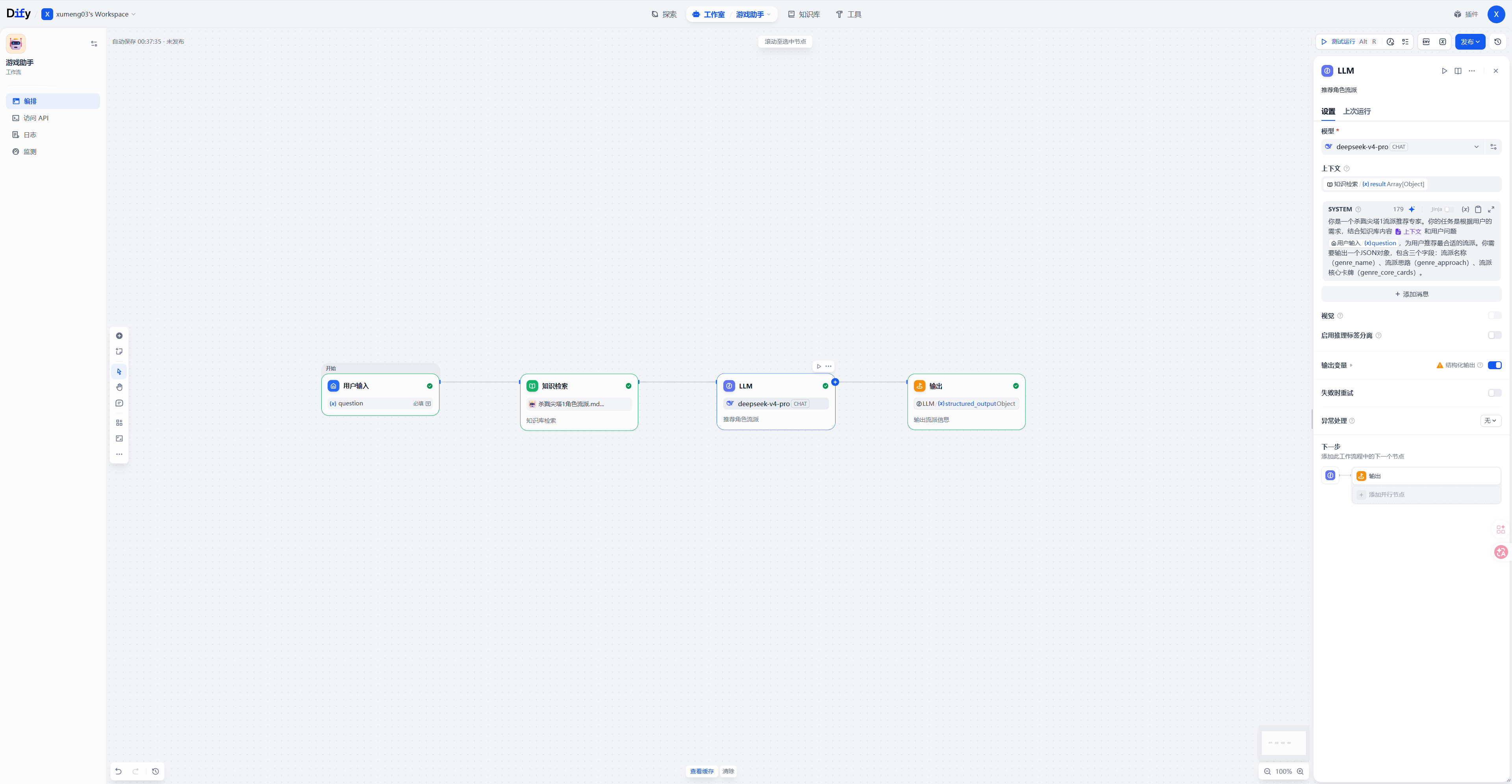This screenshot has height=784, width=1512.
Task: Click the redo arrow icon
Action: click(x=135, y=771)
